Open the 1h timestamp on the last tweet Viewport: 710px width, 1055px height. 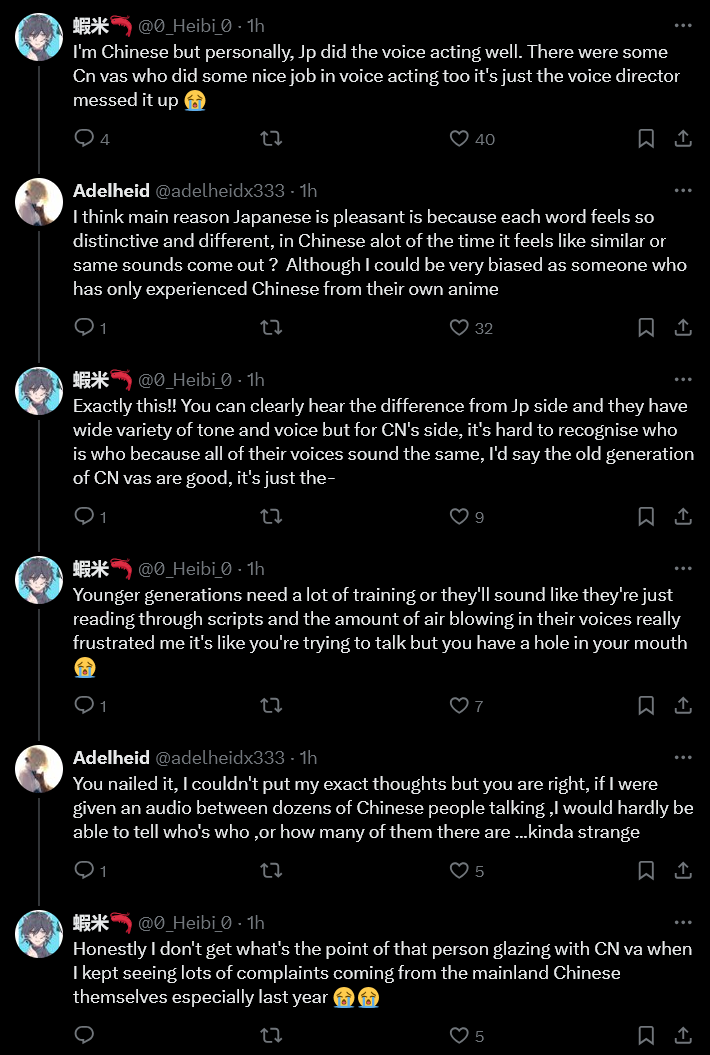click(256, 923)
